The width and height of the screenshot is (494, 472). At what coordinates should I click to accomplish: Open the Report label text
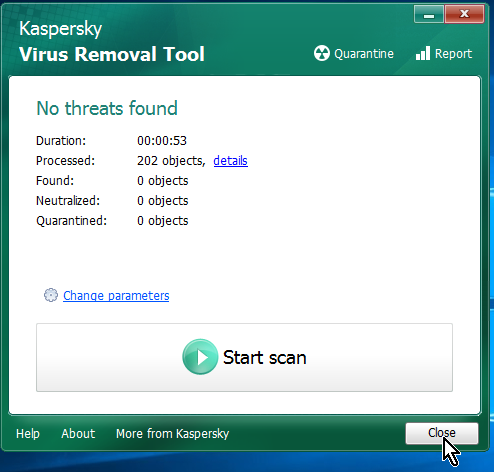(453, 54)
